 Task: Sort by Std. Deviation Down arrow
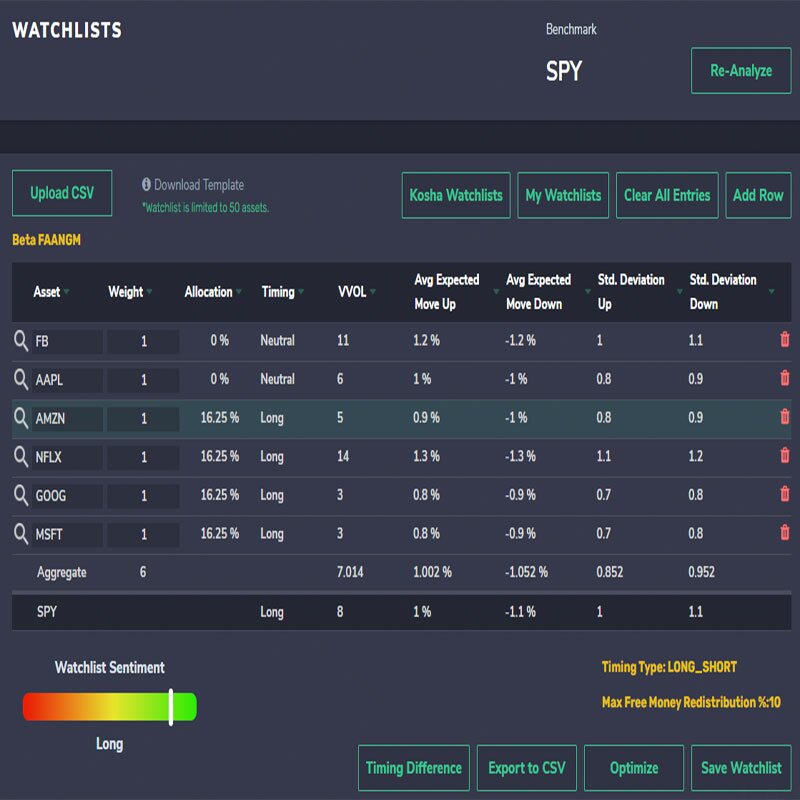coord(771,292)
